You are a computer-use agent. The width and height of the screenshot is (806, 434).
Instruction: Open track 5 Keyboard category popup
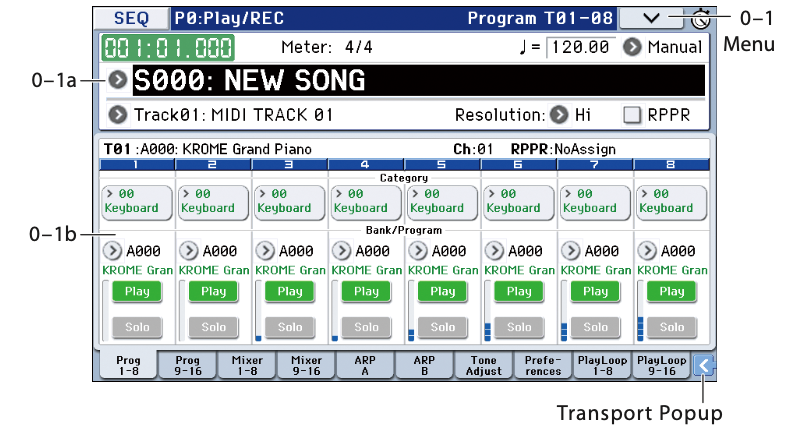tap(443, 203)
